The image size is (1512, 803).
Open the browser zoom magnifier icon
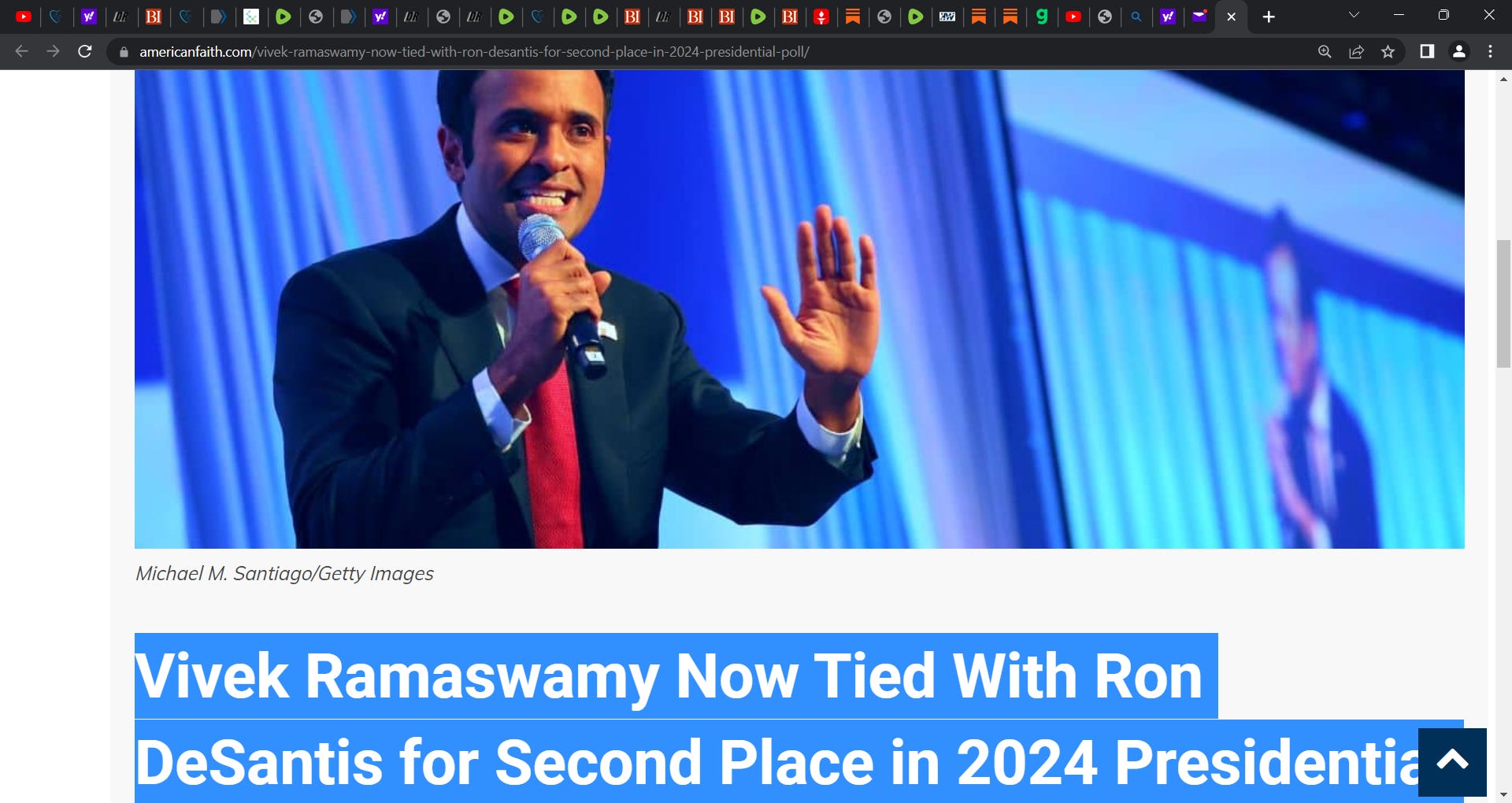[x=1325, y=52]
